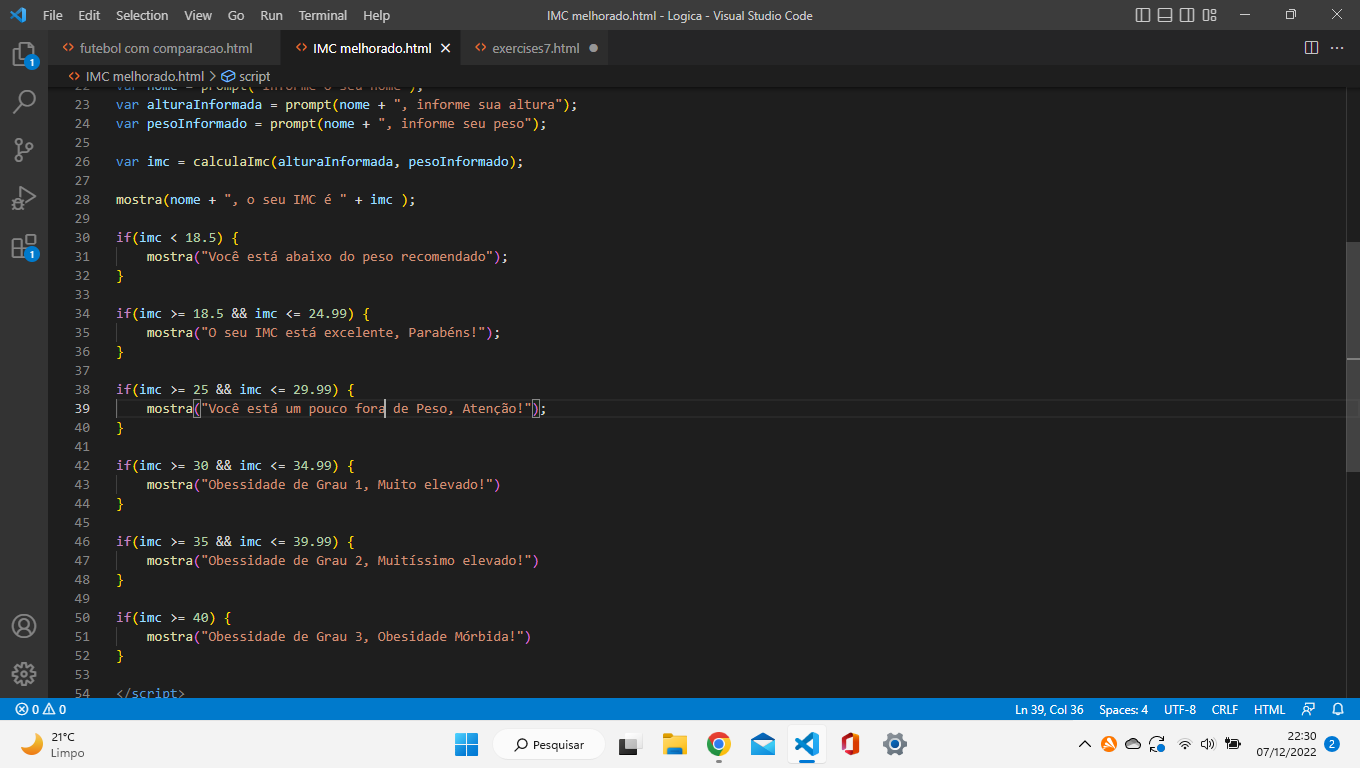Open the Windows Start menu

(467, 744)
